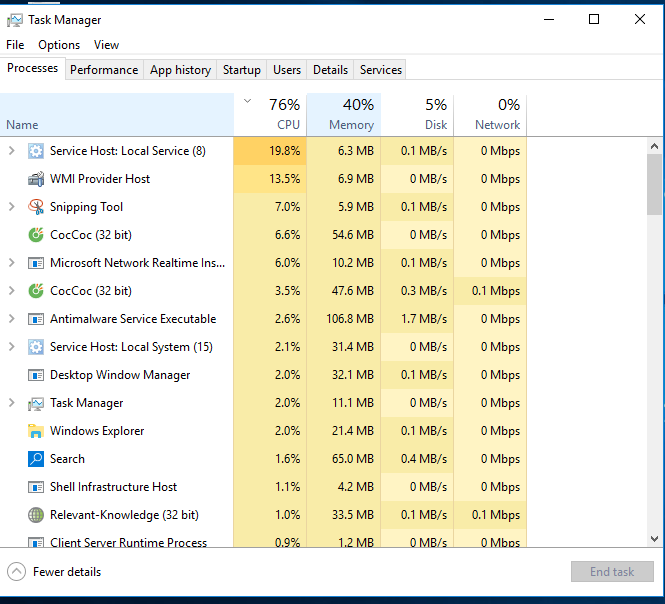Open the Options menu

pos(59,45)
